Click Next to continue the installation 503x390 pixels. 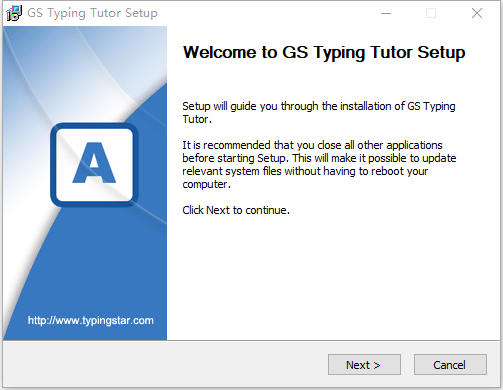click(x=364, y=365)
